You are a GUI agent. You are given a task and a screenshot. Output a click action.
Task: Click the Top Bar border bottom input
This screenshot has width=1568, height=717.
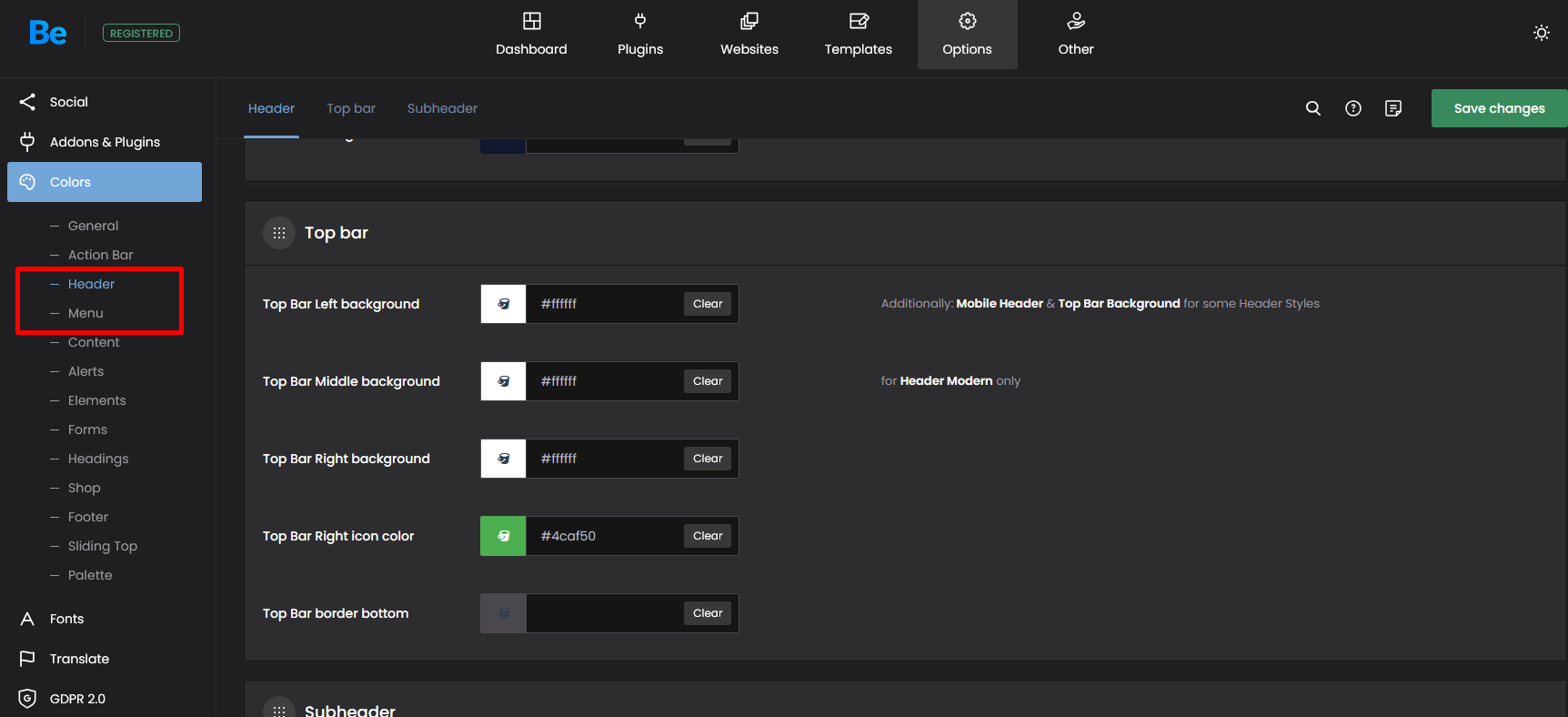[x=604, y=613]
